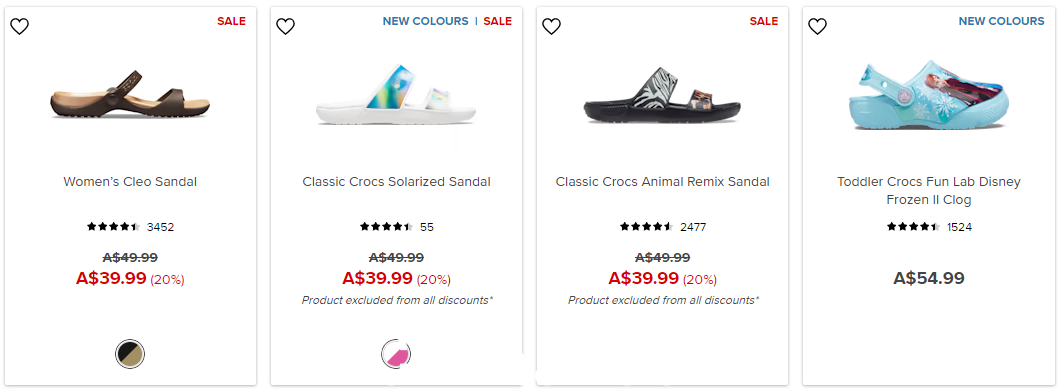
Task: Check the 2477 reviews star rating
Action: pos(663,227)
